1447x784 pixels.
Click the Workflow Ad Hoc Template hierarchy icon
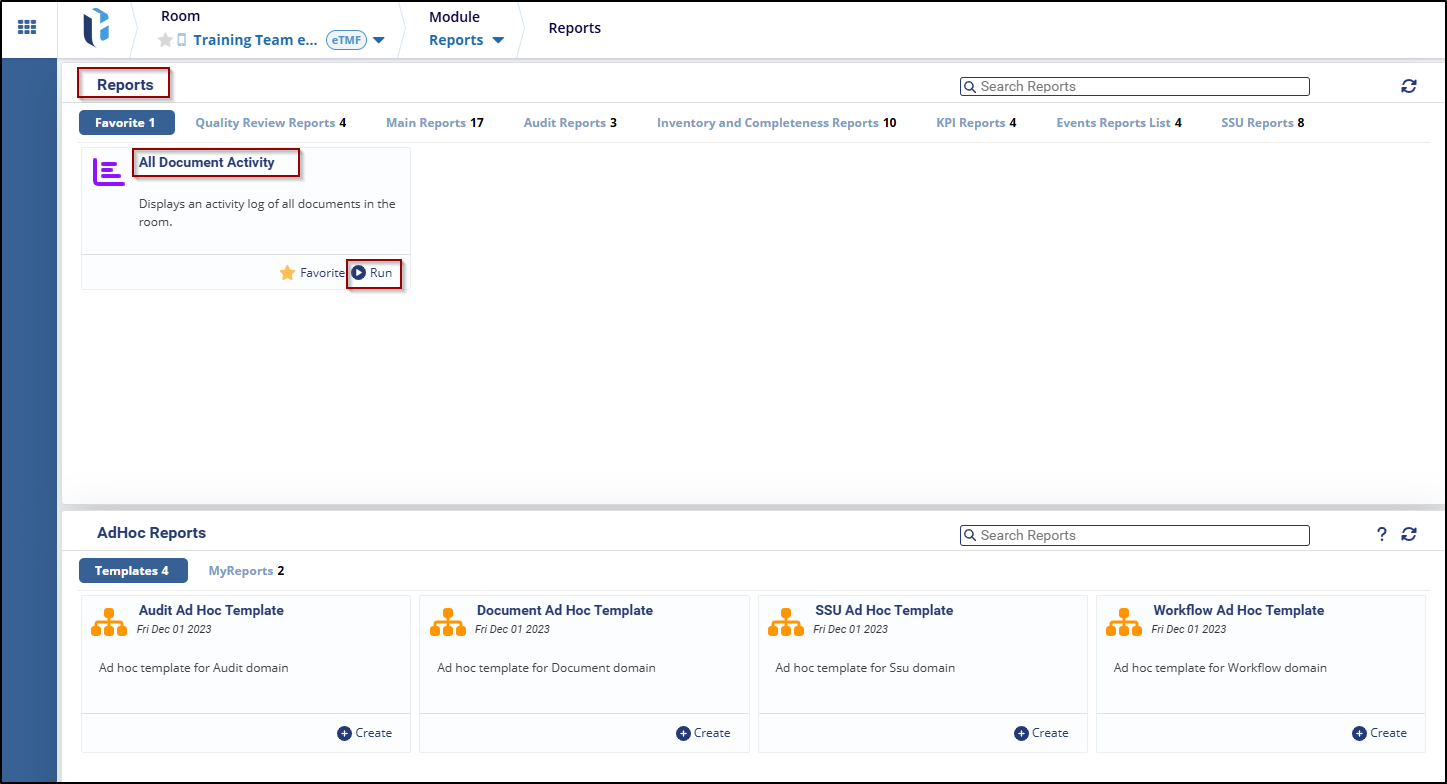click(1124, 622)
